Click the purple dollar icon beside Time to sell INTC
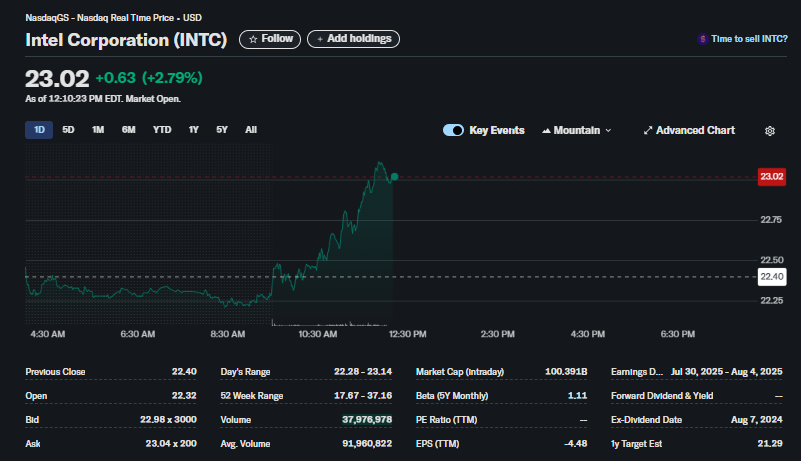801x461 pixels. 703,39
